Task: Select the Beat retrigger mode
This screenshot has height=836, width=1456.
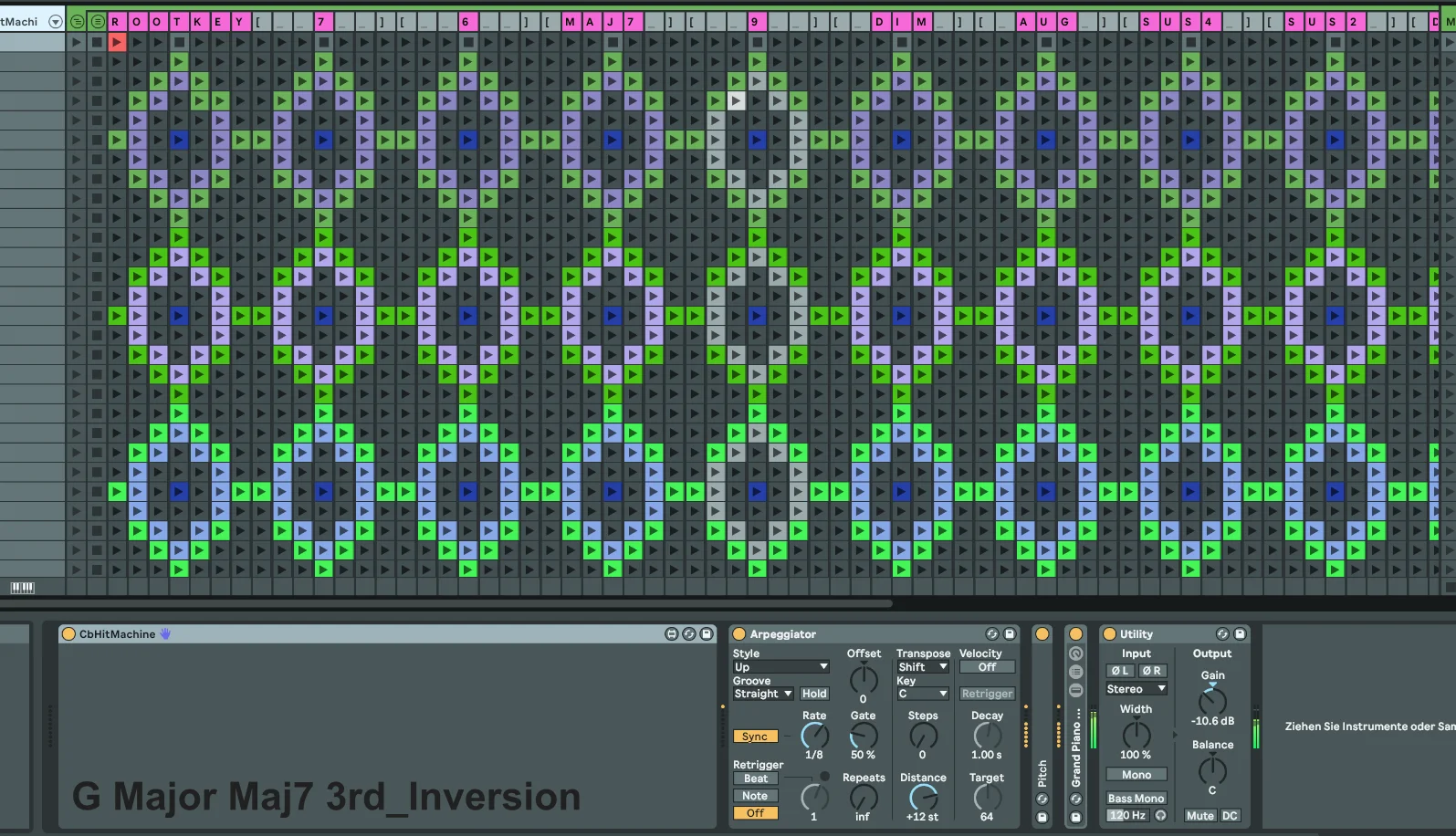Action: (x=756, y=779)
